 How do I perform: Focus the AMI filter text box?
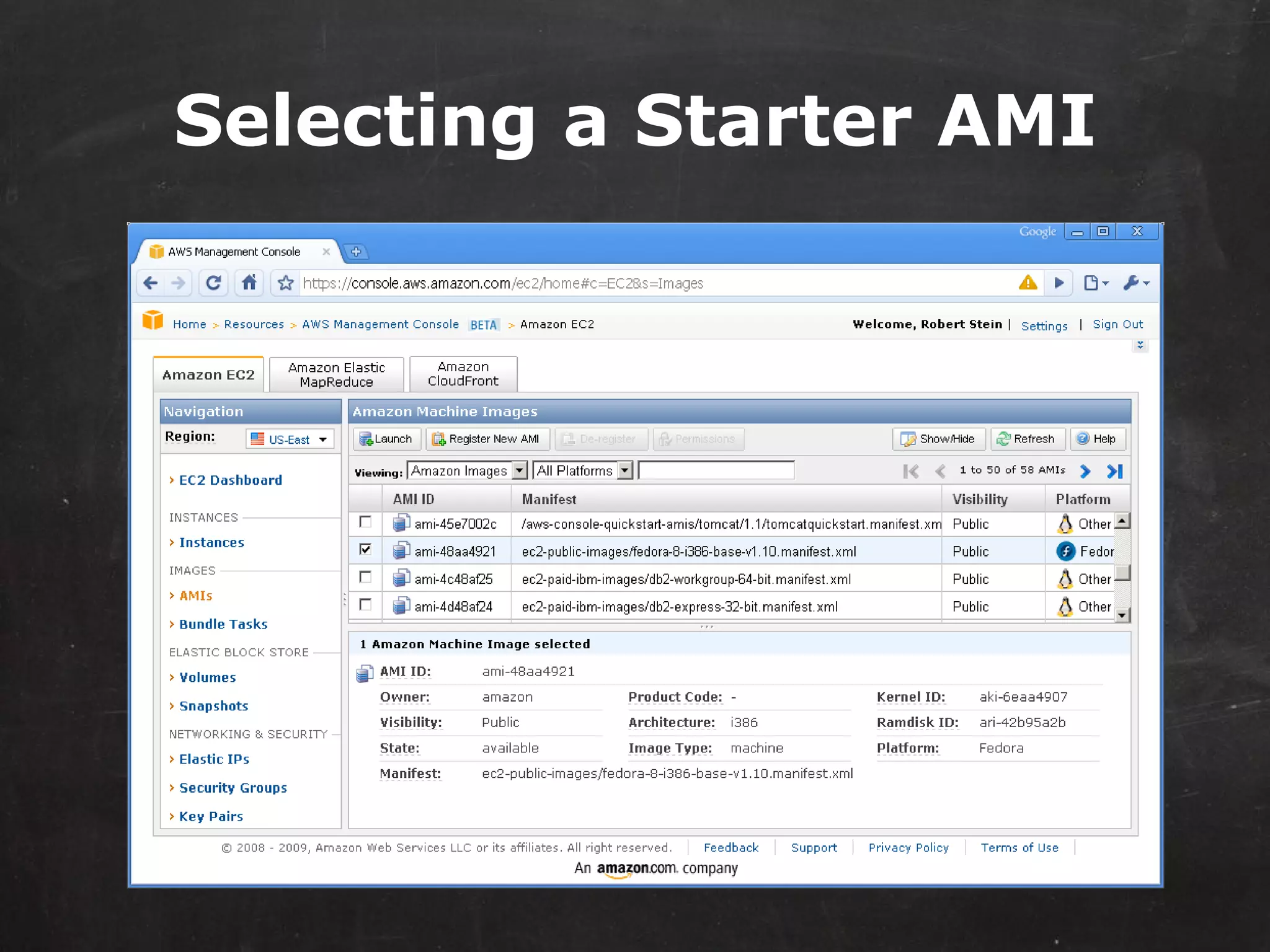point(716,470)
